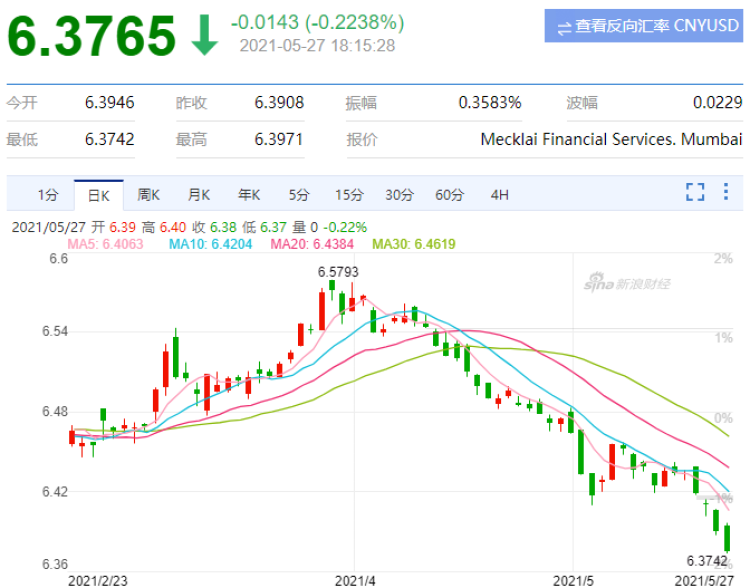Click the MA30 indicator label
The height and width of the screenshot is (588, 750).
click(414, 244)
